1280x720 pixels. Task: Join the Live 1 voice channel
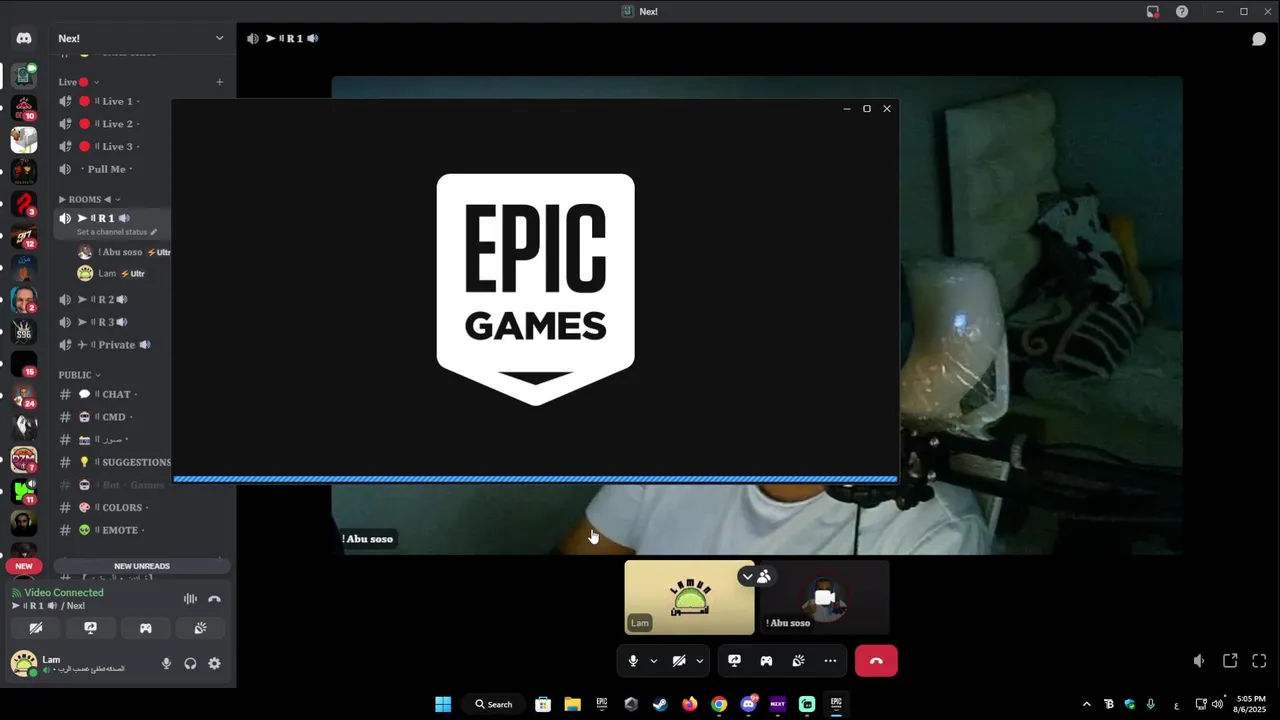117,101
